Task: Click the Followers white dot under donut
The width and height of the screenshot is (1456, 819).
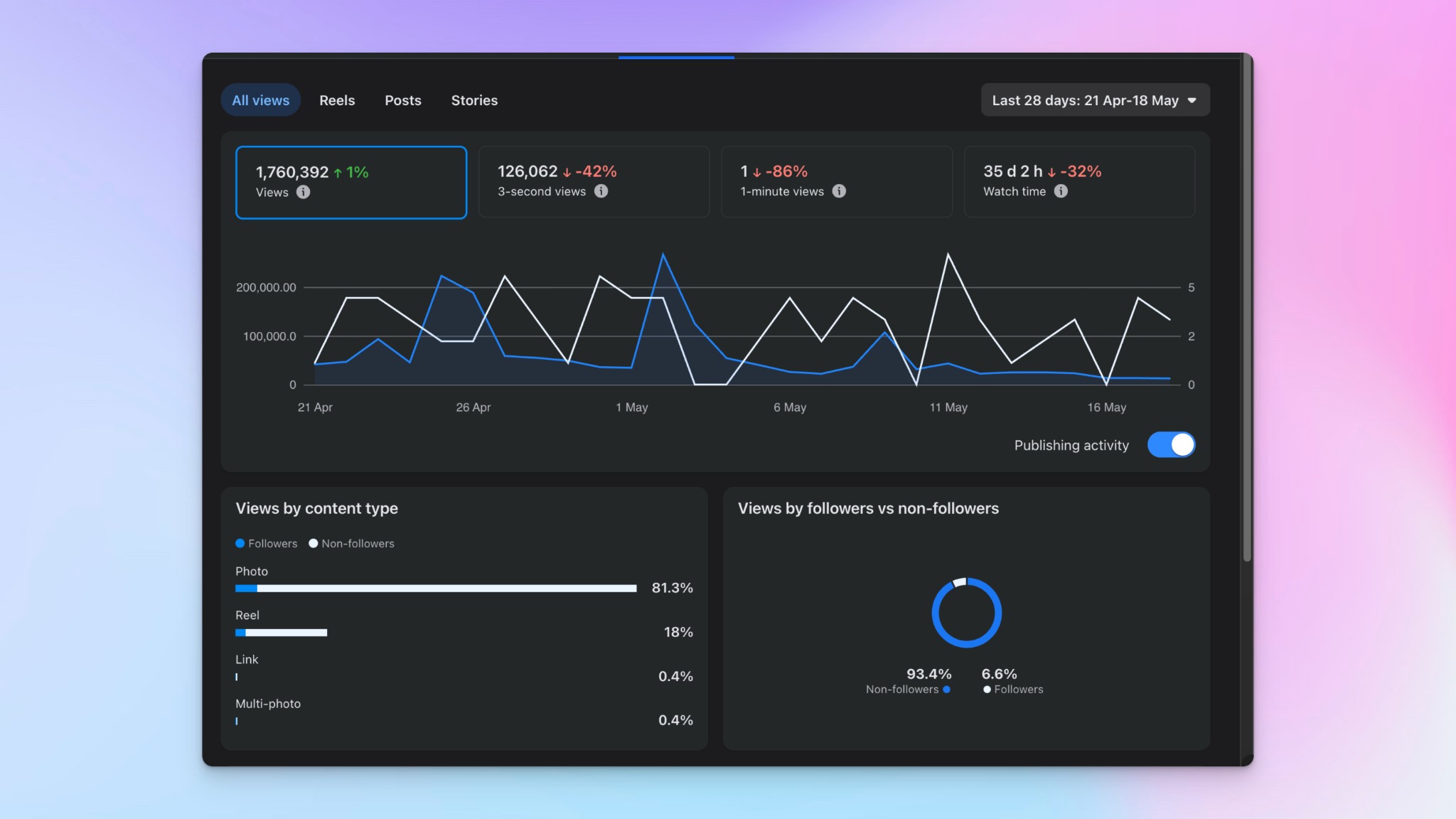Action: click(987, 690)
